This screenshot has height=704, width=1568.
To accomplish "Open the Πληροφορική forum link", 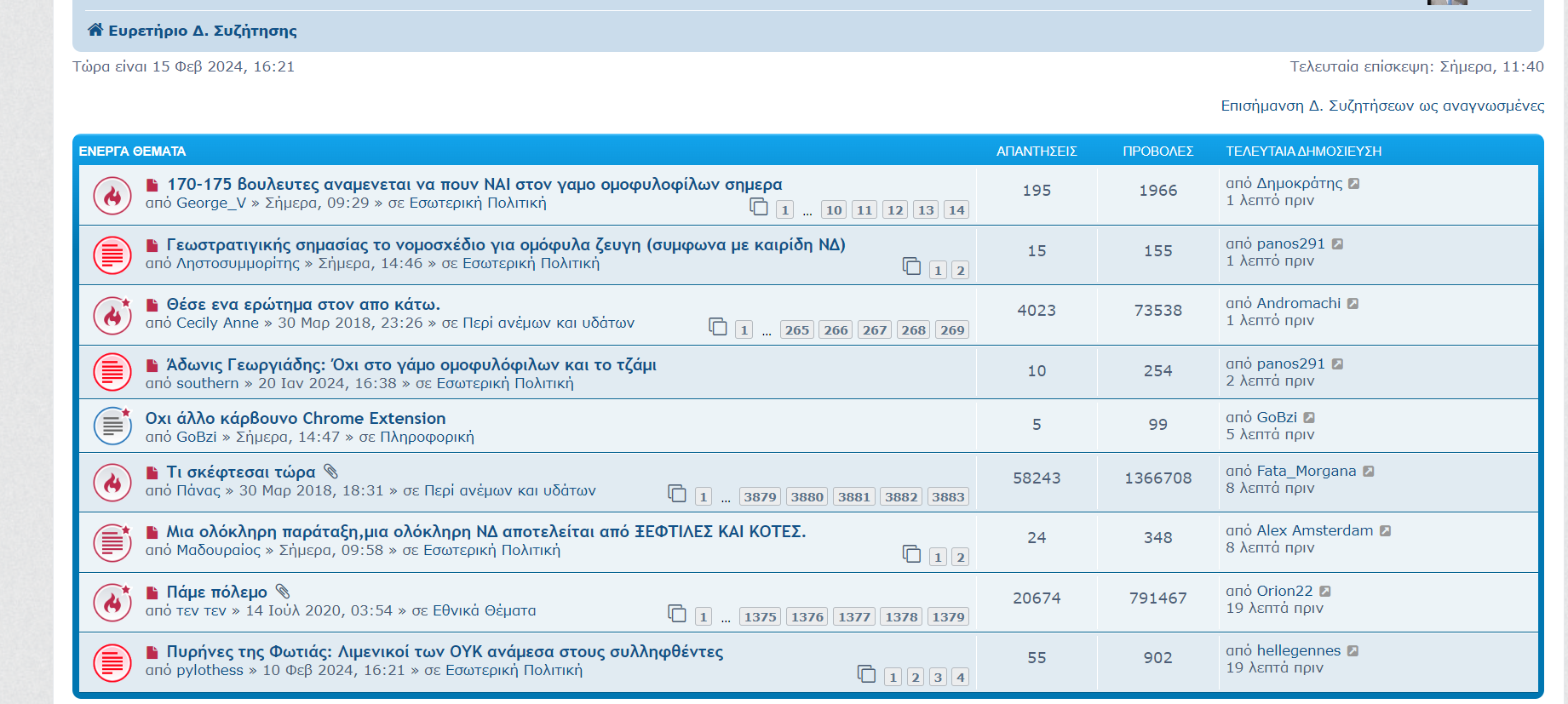I will [x=427, y=437].
